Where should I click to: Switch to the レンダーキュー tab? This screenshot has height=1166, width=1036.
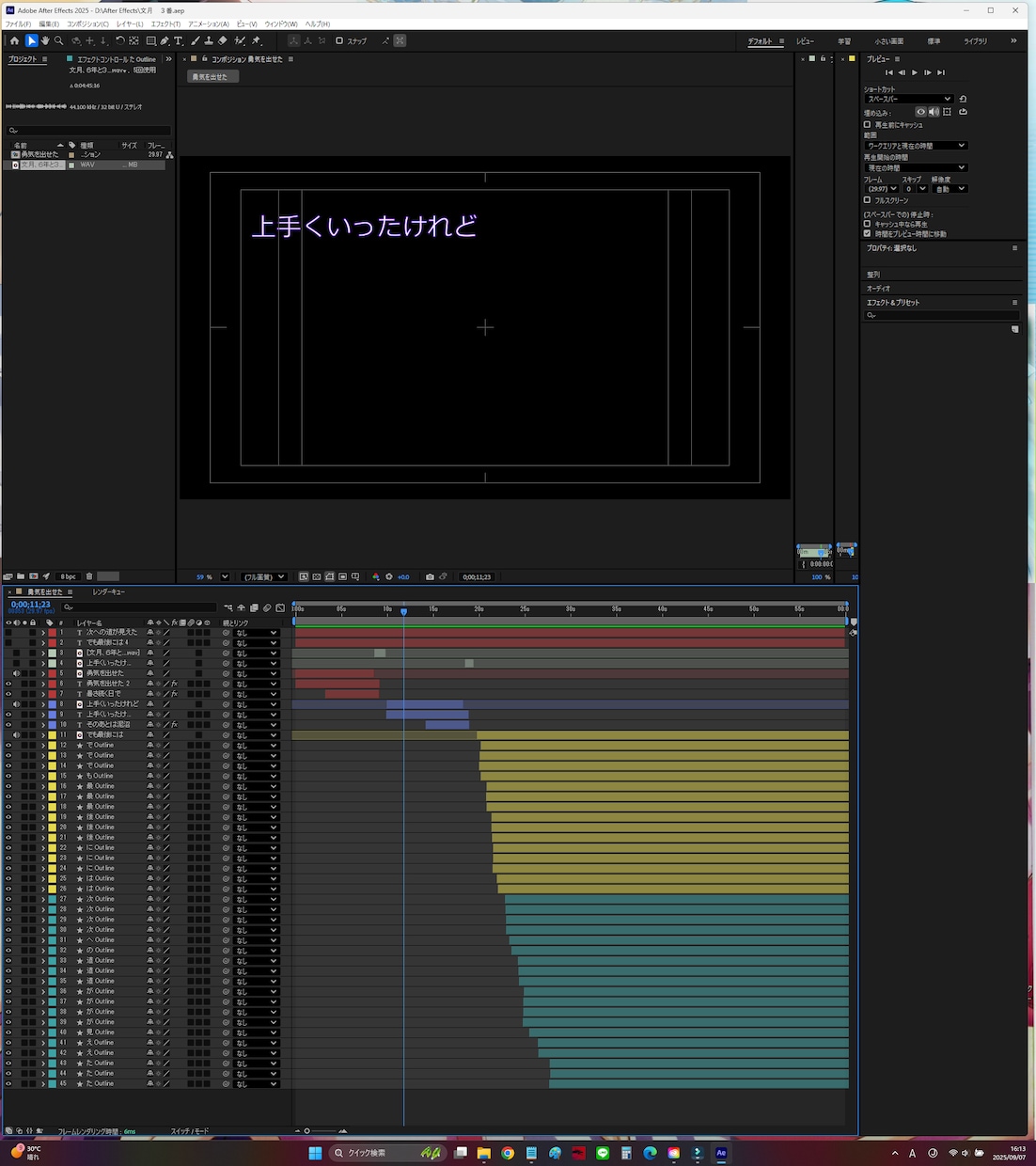pos(109,592)
